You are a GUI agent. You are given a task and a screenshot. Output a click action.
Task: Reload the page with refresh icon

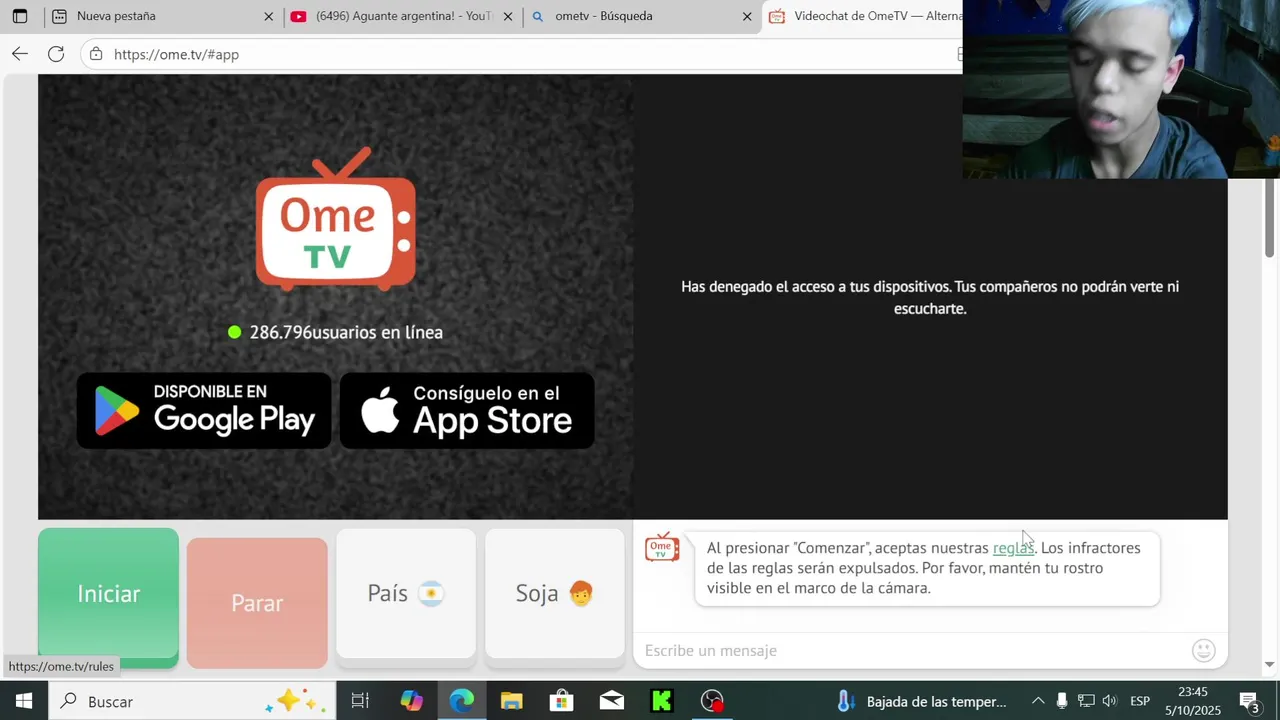(56, 54)
